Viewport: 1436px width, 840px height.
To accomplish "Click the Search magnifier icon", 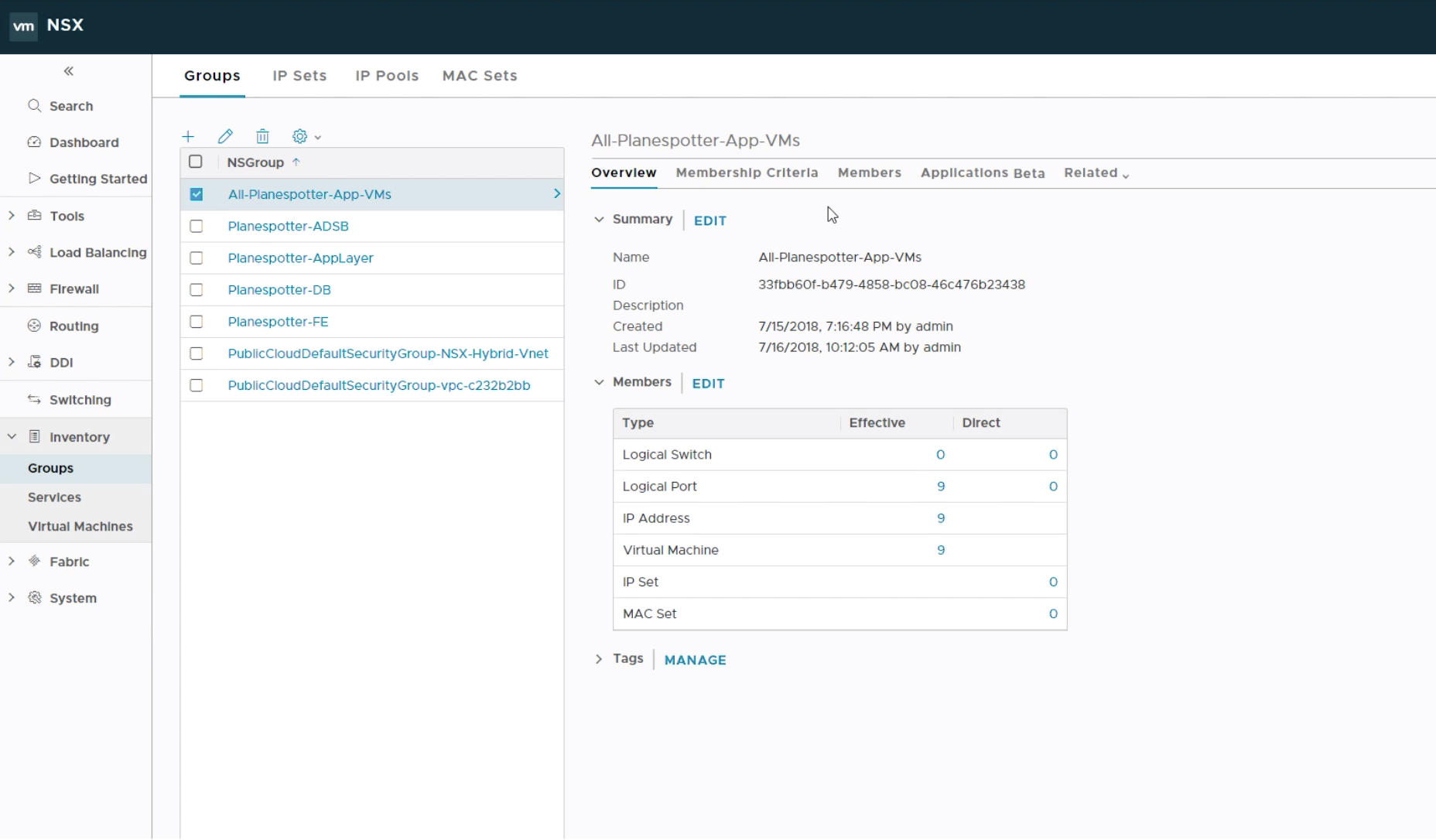I will click(34, 105).
